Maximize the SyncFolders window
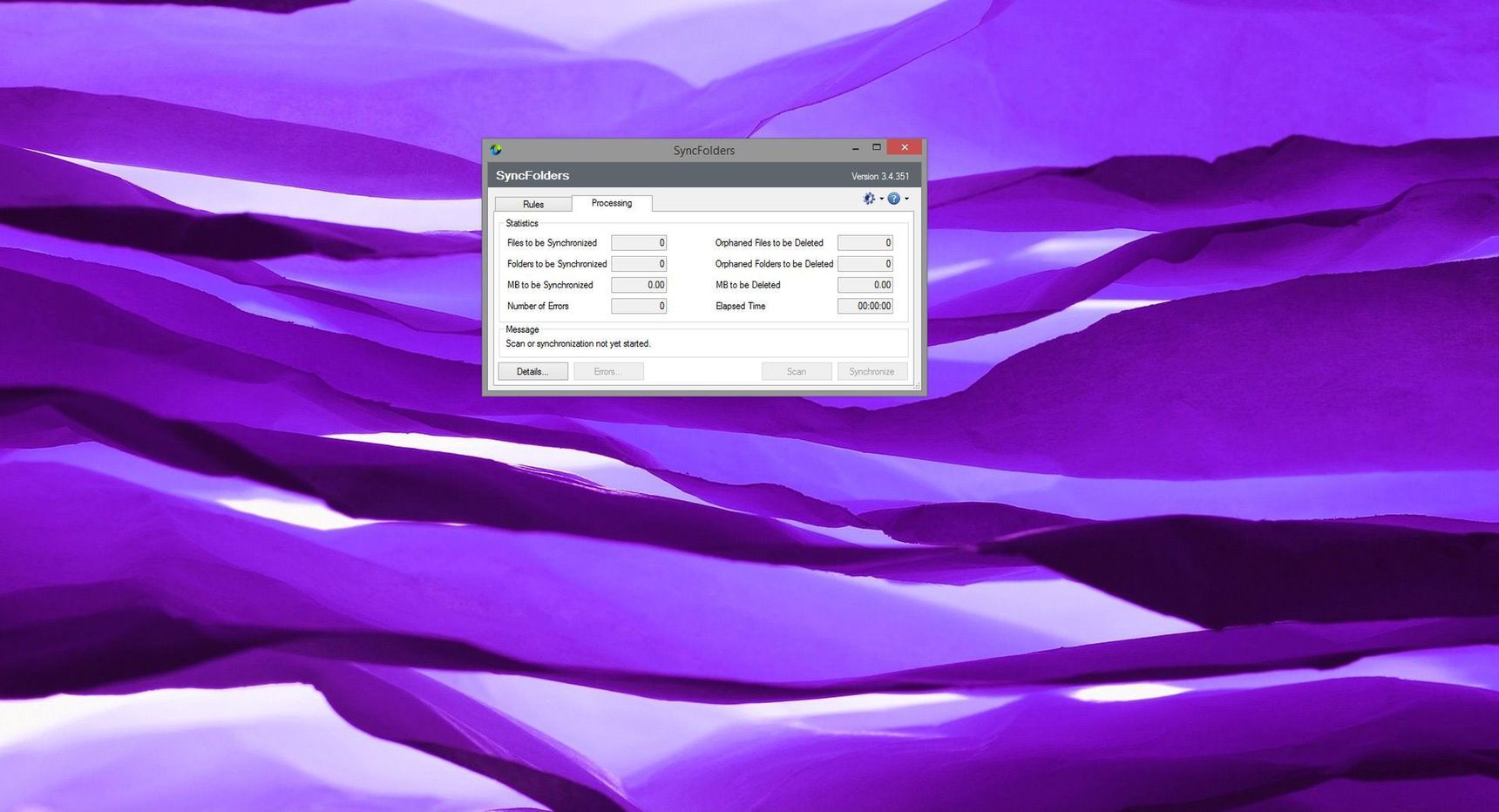Viewport: 1499px width, 812px height. pos(877,147)
